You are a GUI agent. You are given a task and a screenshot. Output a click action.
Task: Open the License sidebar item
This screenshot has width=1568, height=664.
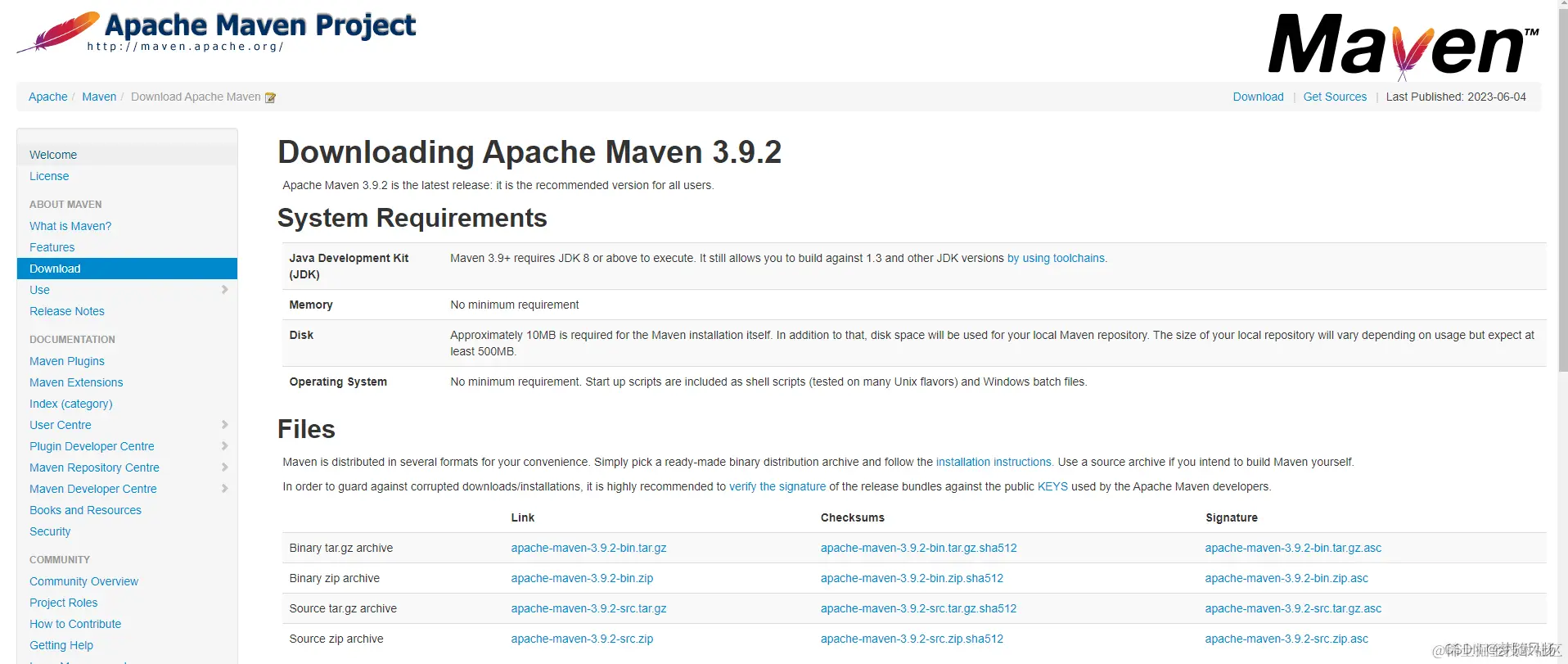coord(49,176)
